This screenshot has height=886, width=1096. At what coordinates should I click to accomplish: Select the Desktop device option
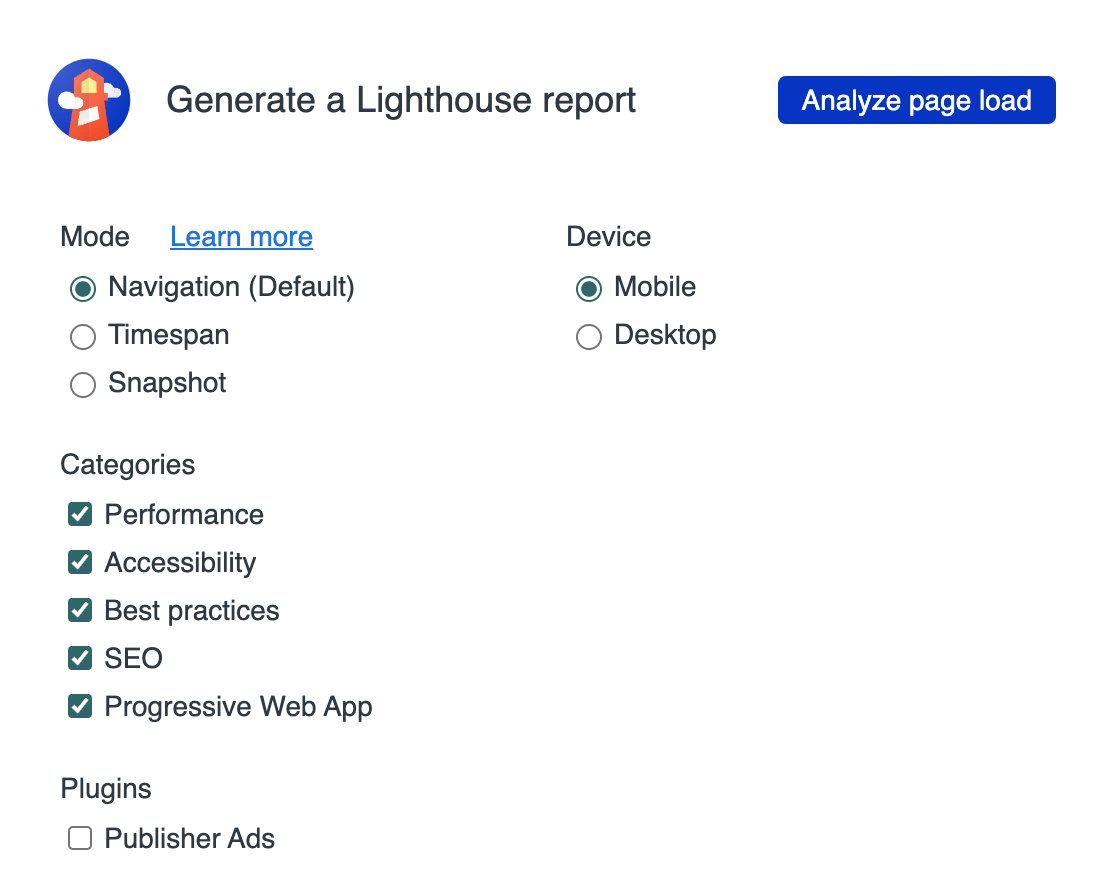tap(588, 337)
